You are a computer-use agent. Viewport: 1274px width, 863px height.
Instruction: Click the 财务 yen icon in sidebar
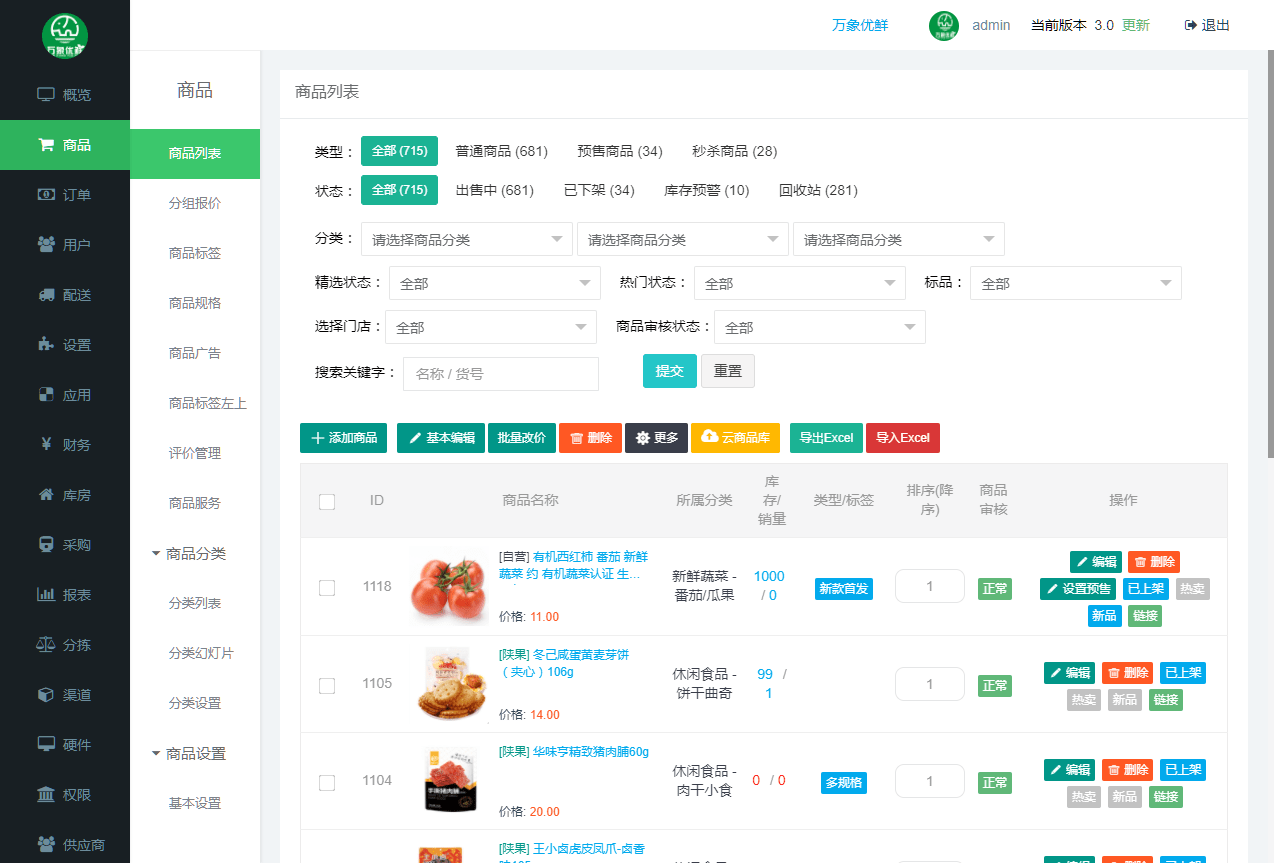click(x=45, y=445)
